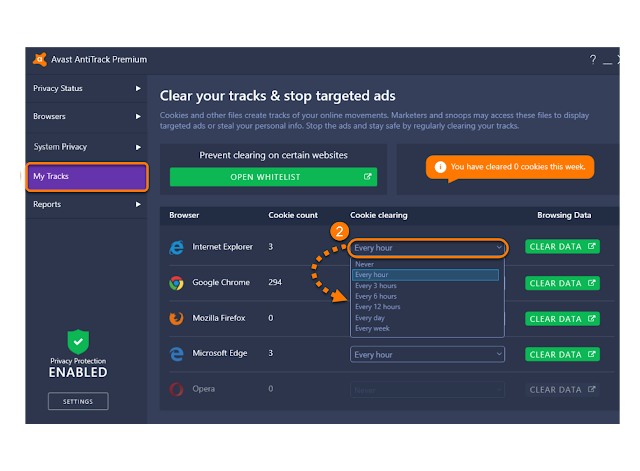
Task: Clear data for Internet Explorer
Action: (562, 247)
